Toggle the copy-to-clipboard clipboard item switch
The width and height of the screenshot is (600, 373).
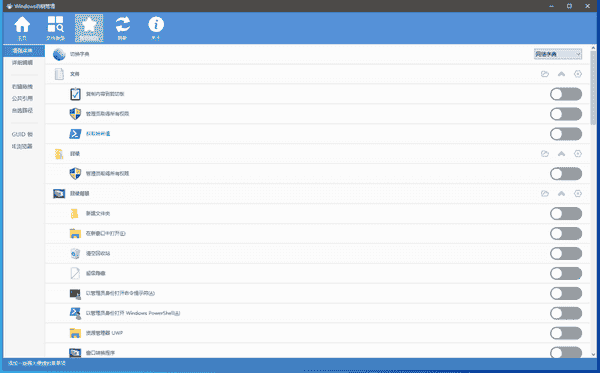(x=566, y=94)
